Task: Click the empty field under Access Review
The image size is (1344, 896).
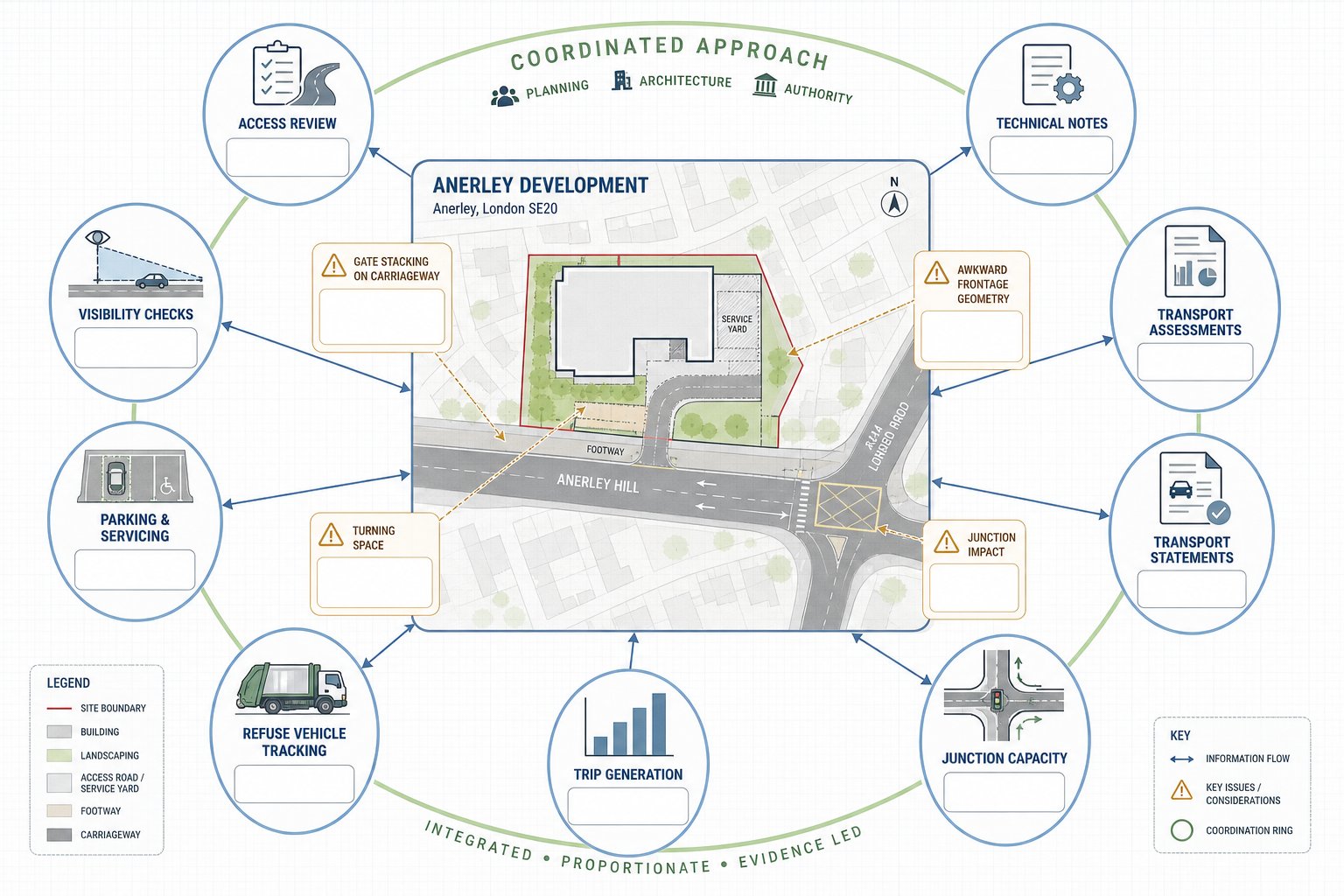Action: (x=288, y=157)
